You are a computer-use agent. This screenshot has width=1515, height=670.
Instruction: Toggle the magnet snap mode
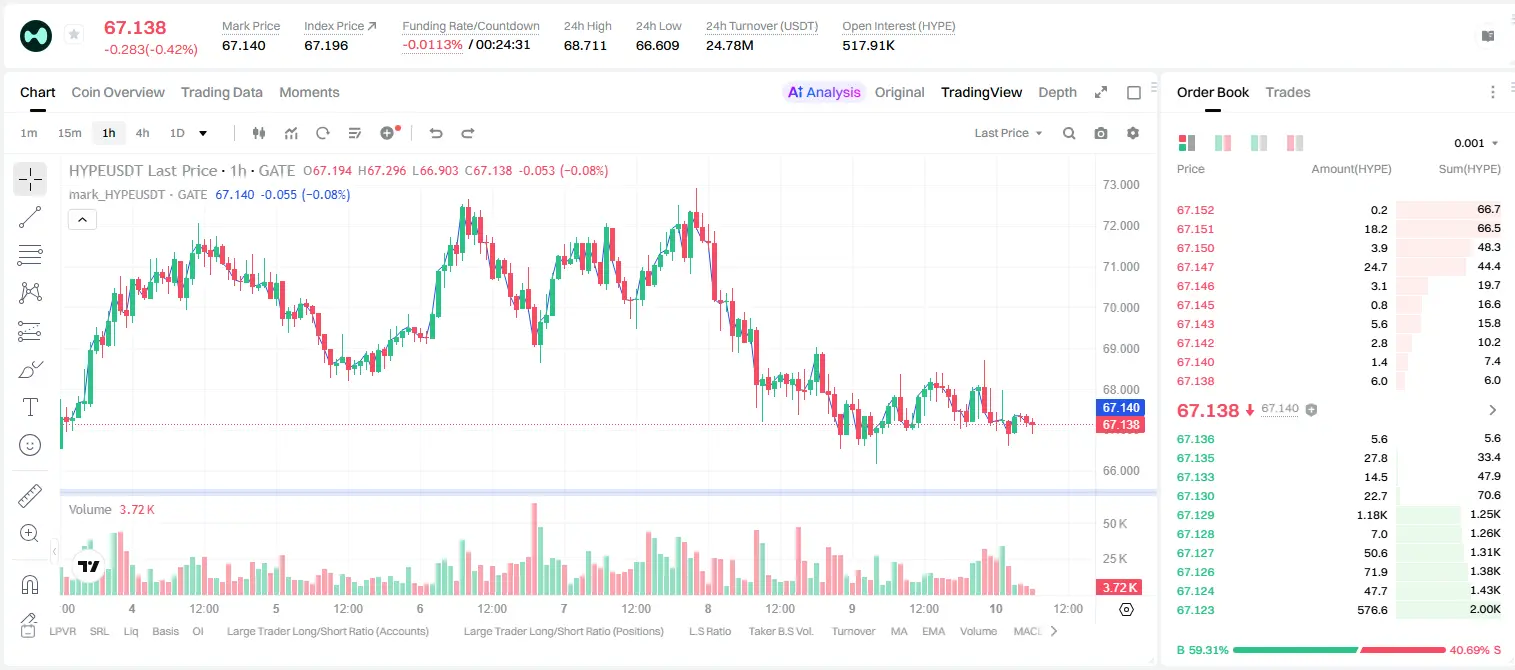coord(30,584)
